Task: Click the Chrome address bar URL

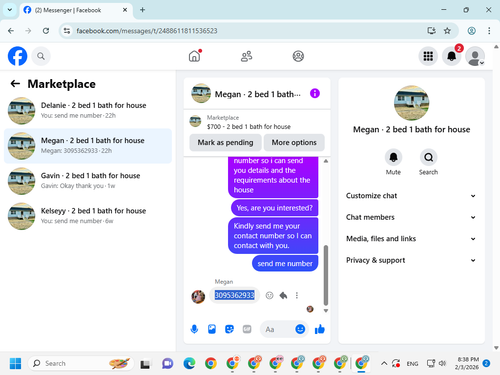Action: pyautogui.click(x=147, y=31)
